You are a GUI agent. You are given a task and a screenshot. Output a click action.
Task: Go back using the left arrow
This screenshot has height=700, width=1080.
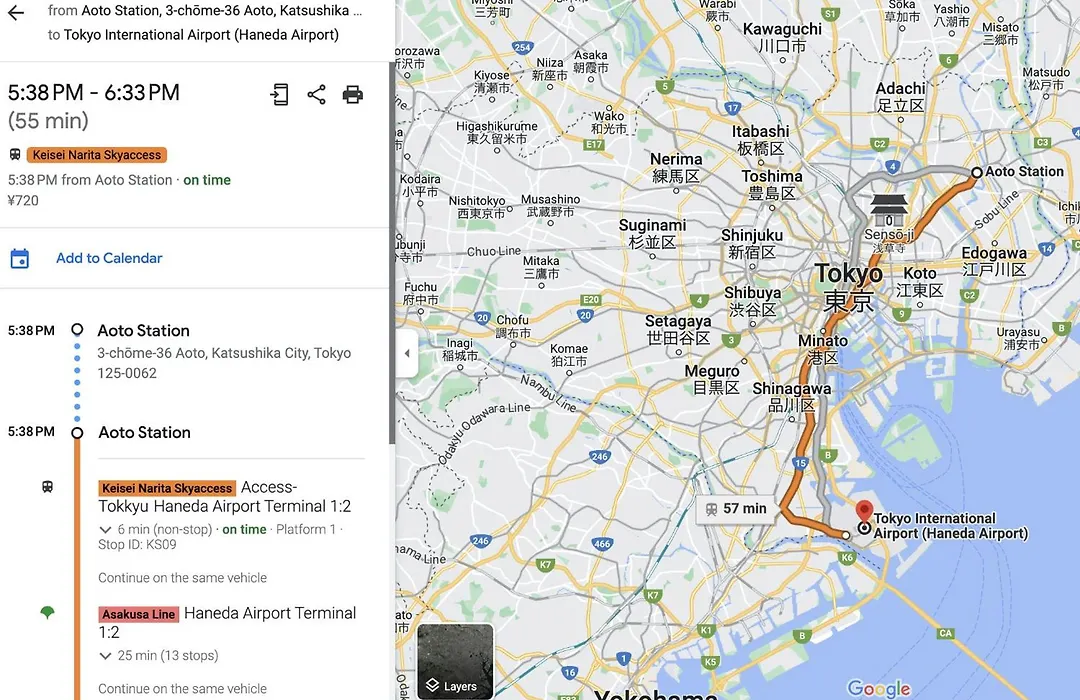(15, 12)
